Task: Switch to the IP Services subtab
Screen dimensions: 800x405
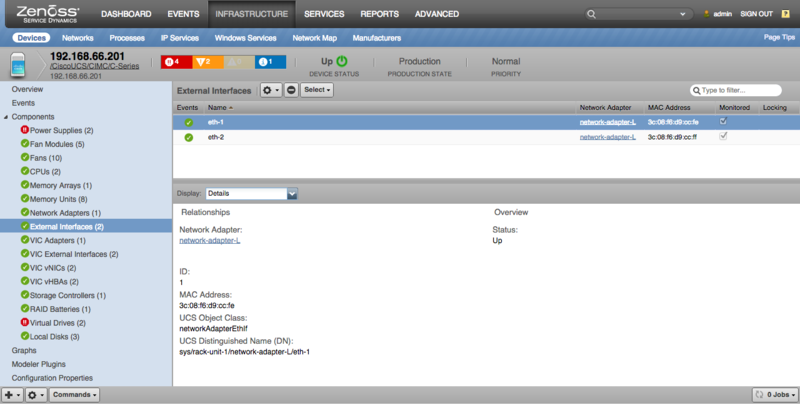Action: 180,38
